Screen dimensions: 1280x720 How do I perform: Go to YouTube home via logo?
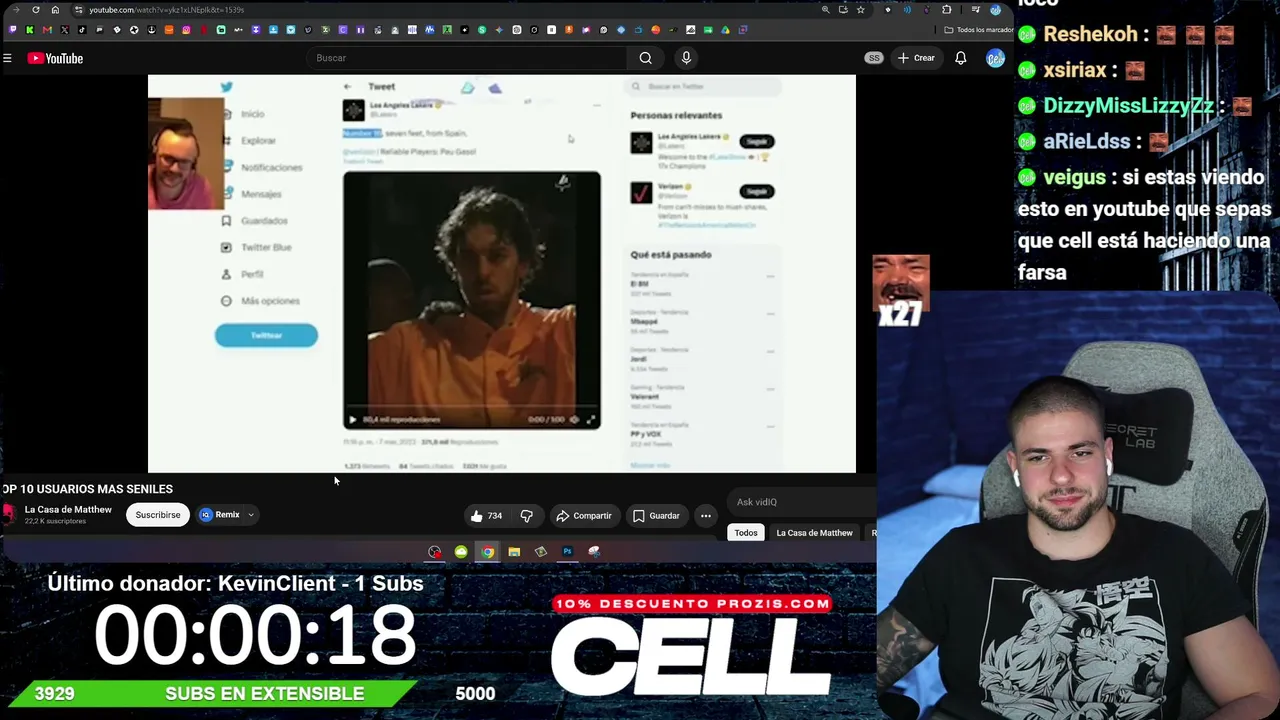coord(56,58)
